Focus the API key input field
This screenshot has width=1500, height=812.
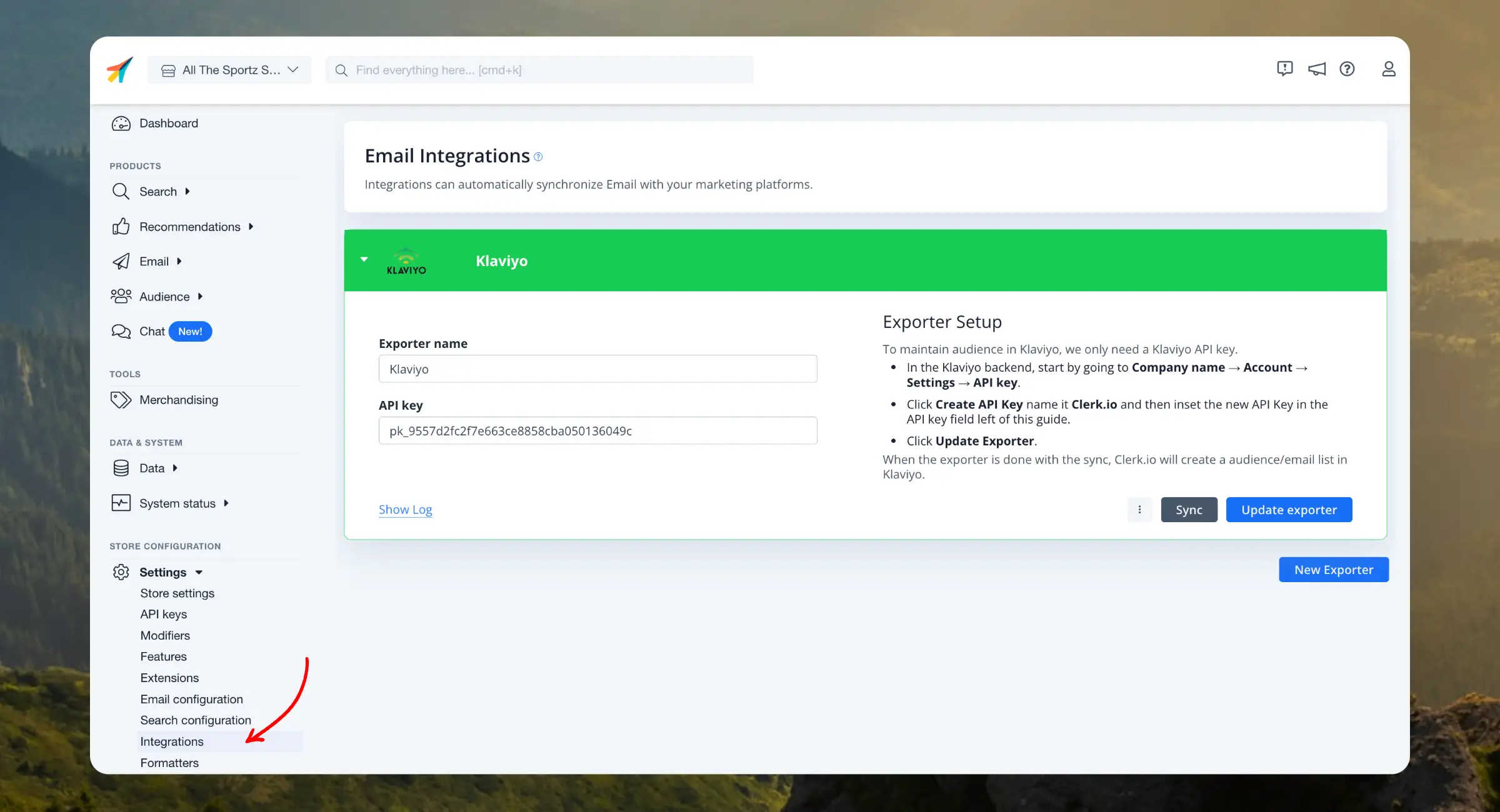tap(597, 431)
